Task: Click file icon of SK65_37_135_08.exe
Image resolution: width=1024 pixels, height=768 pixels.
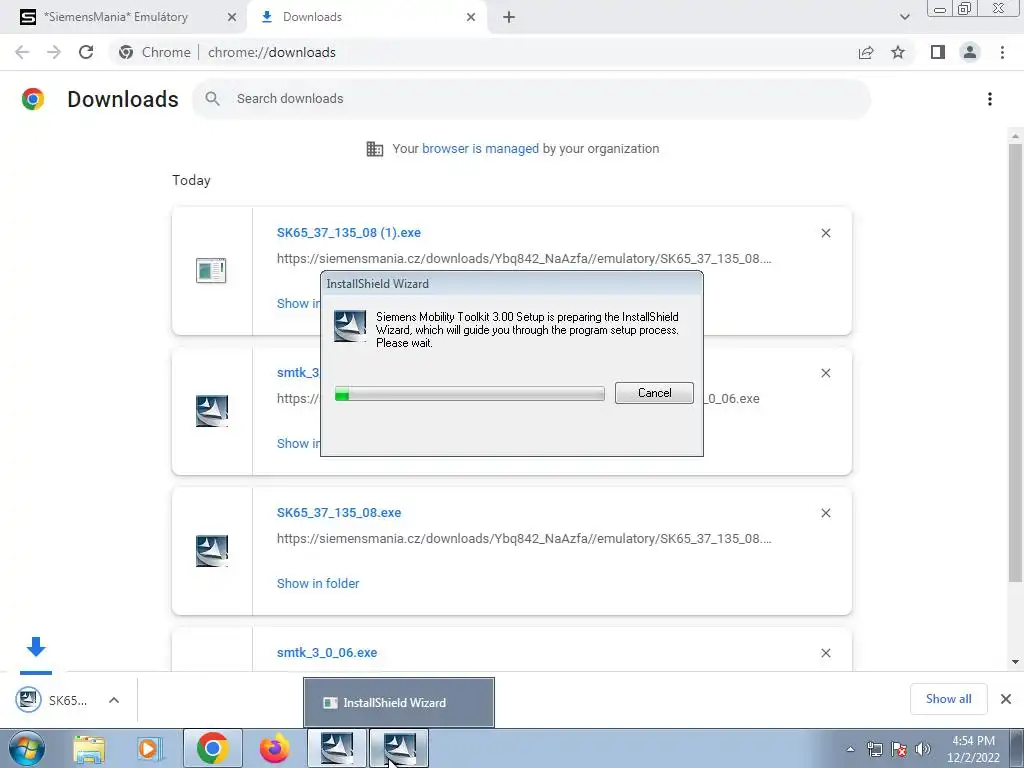Action: click(x=212, y=551)
